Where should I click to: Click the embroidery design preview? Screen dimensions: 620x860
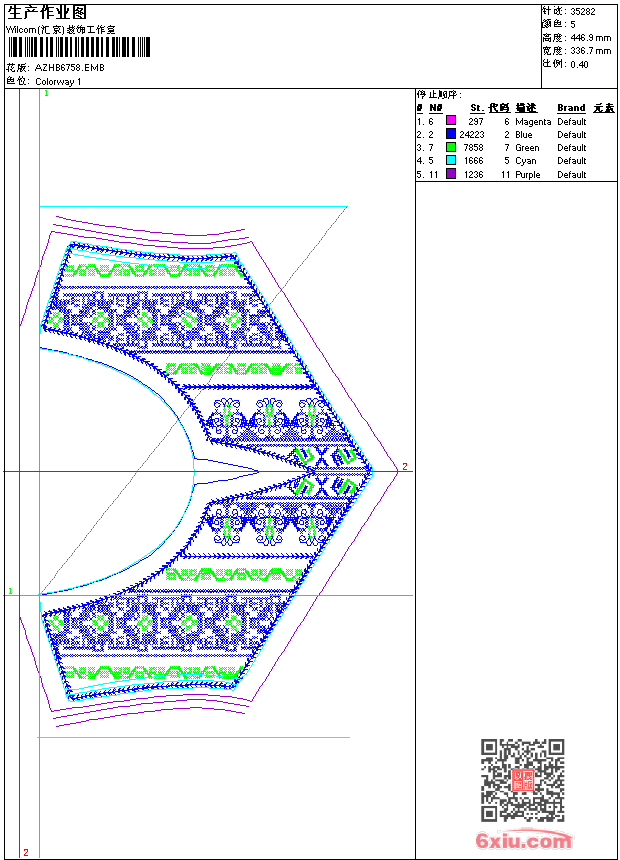click(x=208, y=472)
